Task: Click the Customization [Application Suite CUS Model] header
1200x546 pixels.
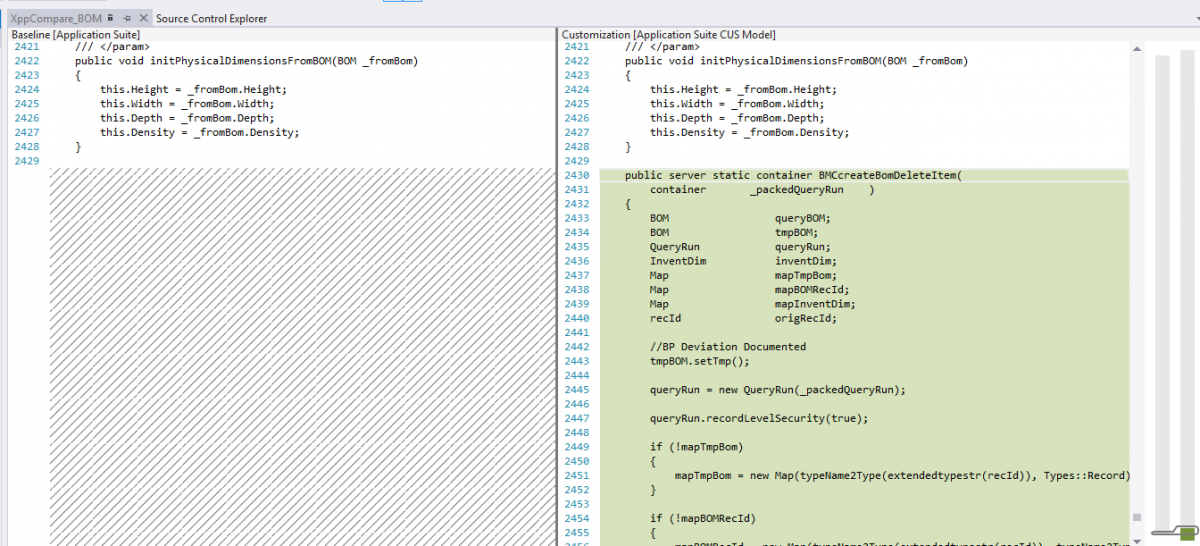Action: 668,35
